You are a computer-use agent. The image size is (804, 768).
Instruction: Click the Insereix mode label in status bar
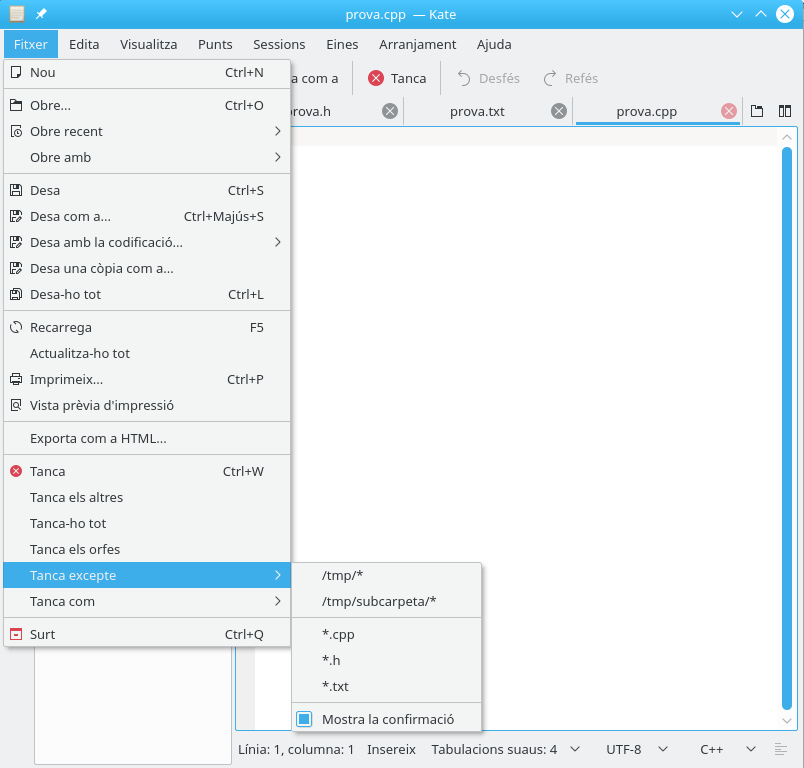click(391, 749)
